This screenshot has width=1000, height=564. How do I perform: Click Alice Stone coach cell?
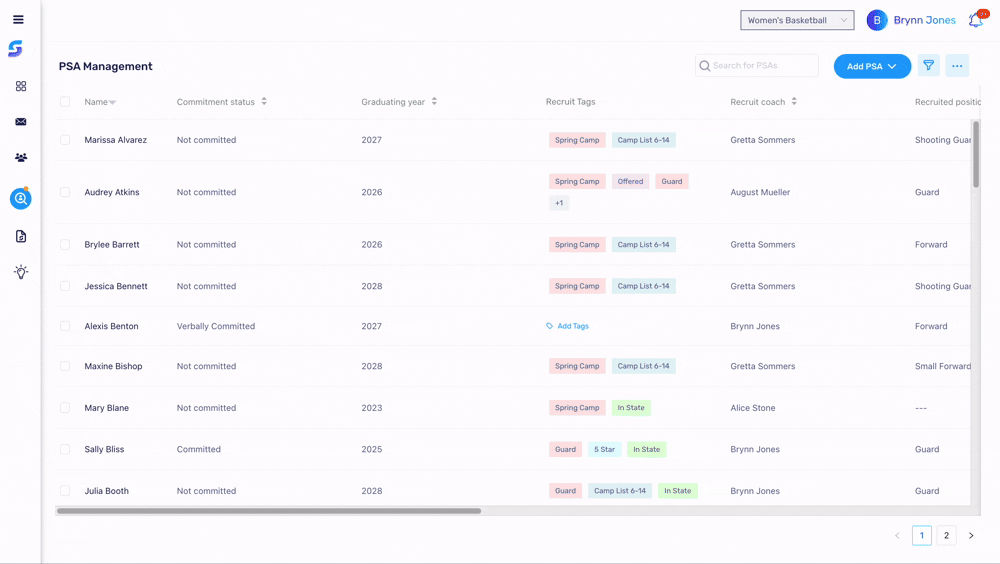753,408
